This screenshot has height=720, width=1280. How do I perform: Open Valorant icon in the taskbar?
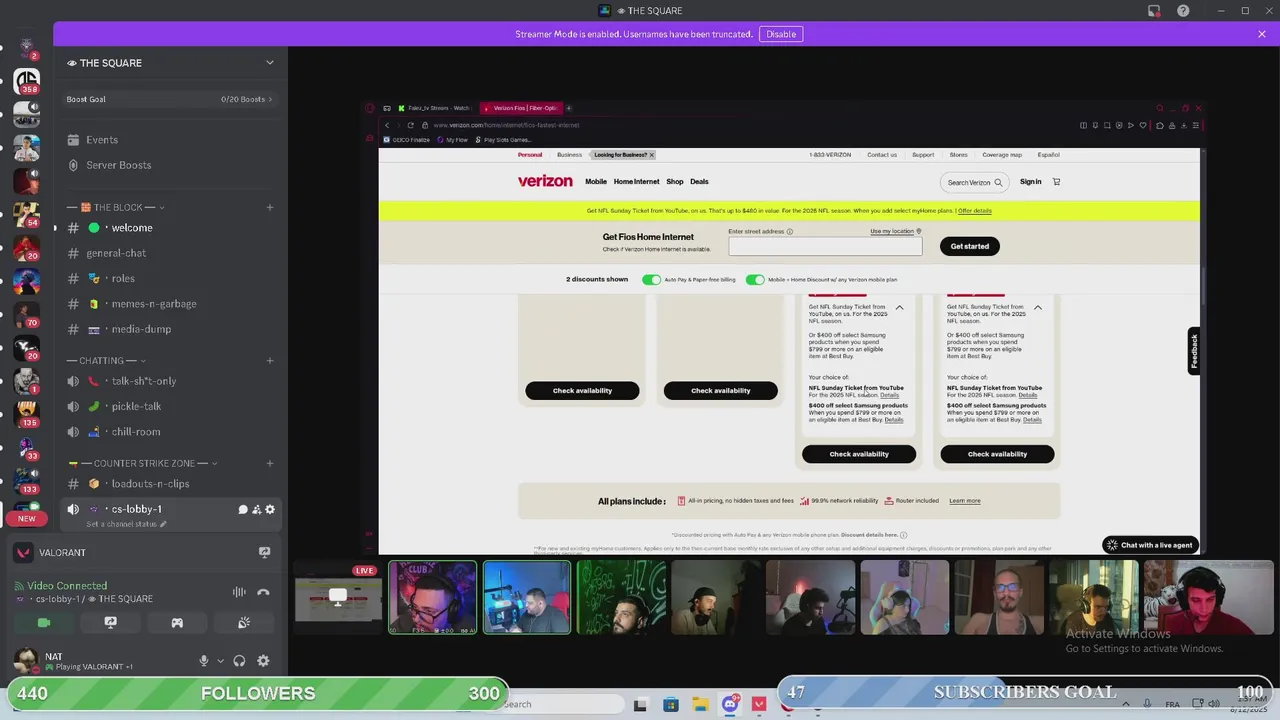(759, 704)
